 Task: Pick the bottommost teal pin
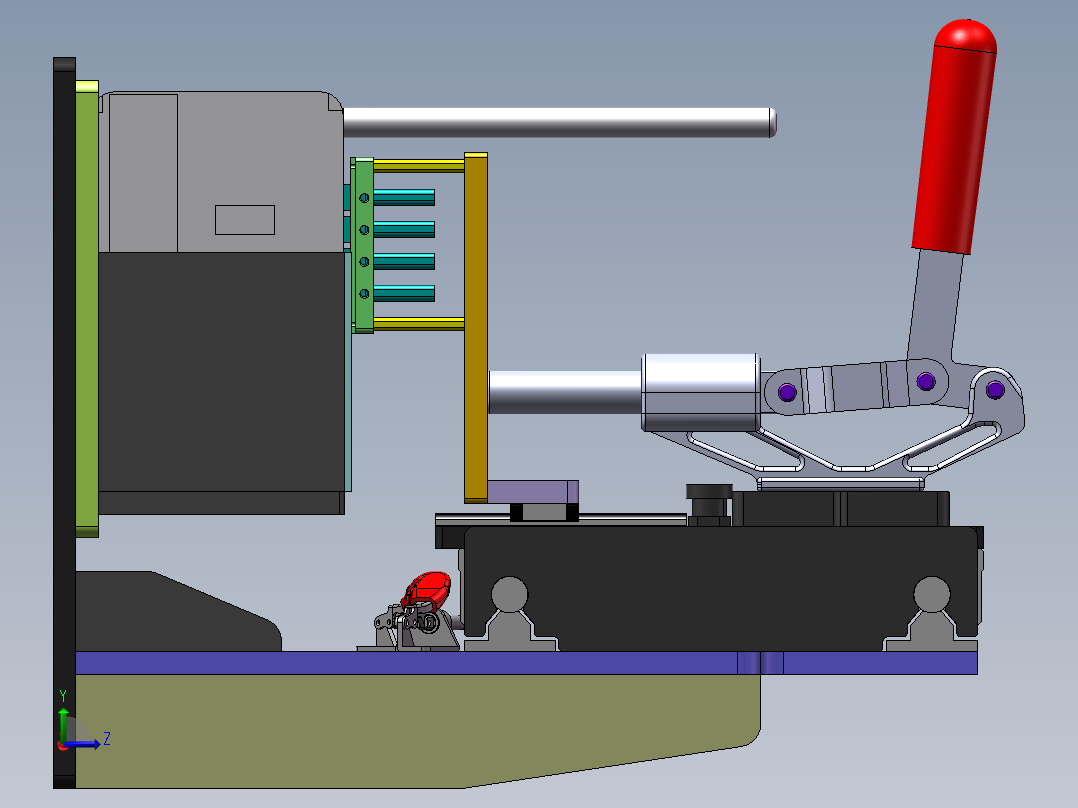(x=404, y=294)
